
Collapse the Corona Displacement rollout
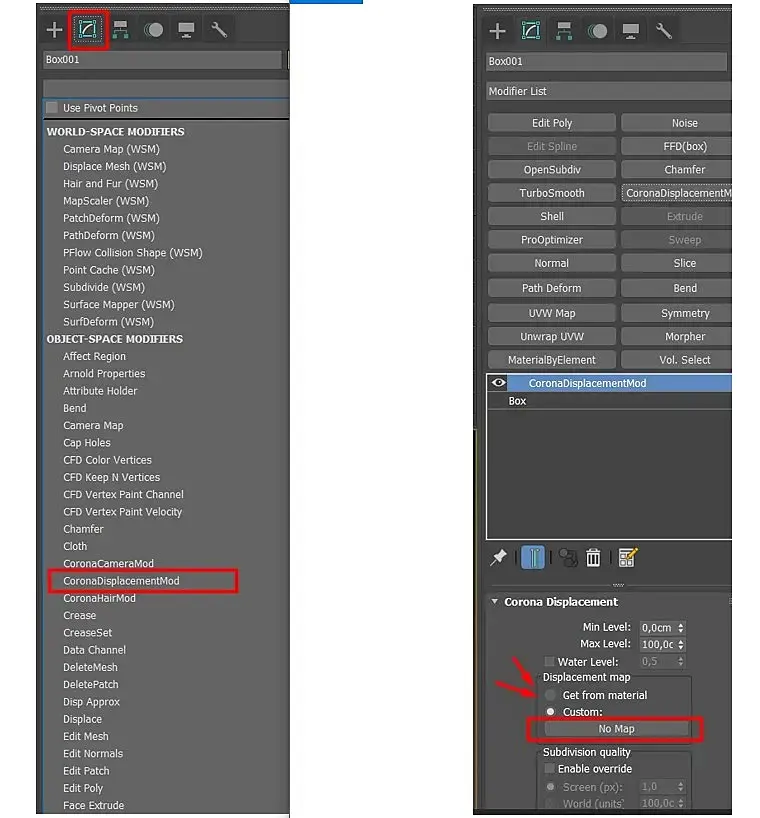[494, 602]
